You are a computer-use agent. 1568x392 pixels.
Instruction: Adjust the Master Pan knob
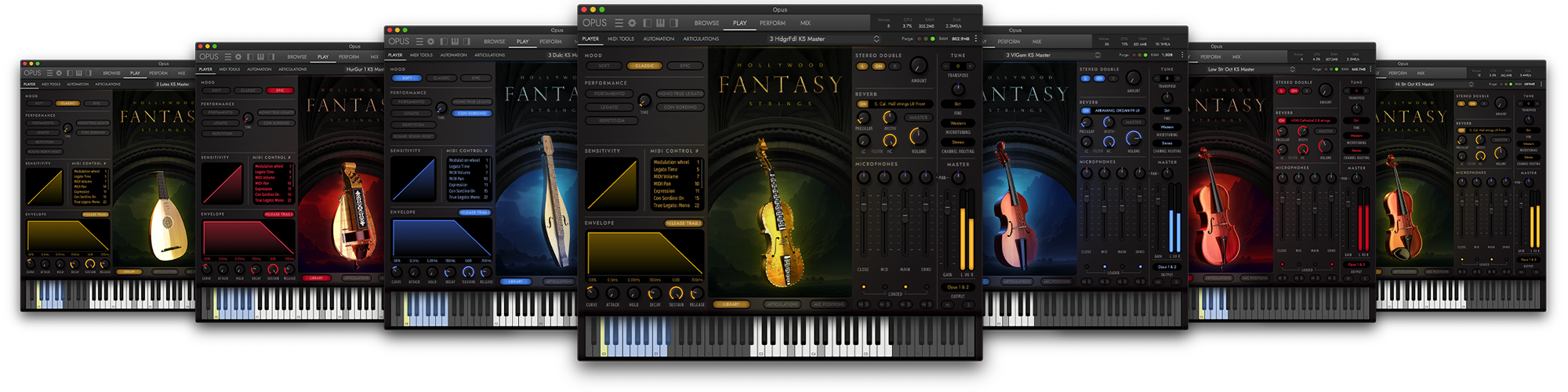(958, 177)
